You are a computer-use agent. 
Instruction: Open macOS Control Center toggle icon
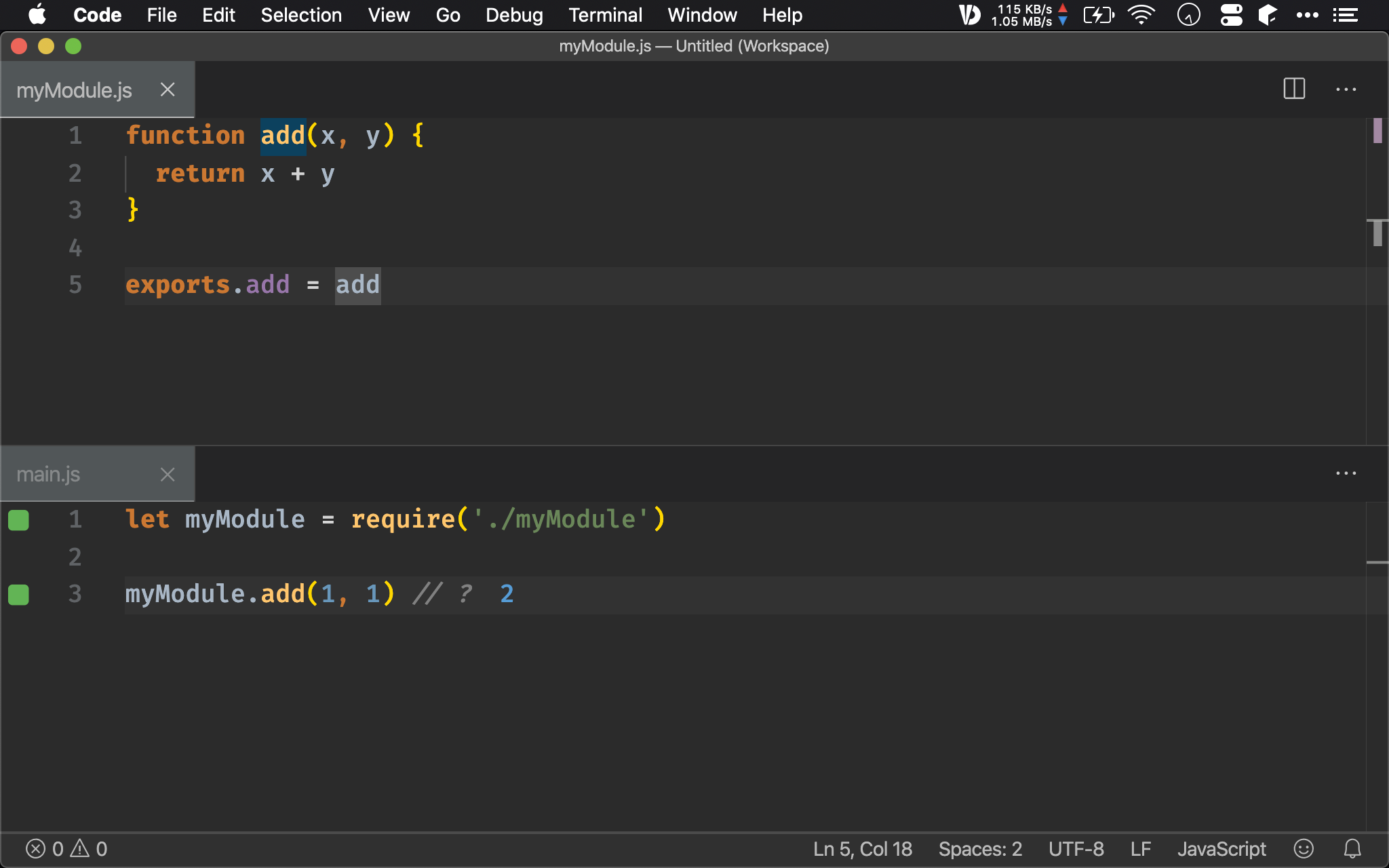[1231, 15]
